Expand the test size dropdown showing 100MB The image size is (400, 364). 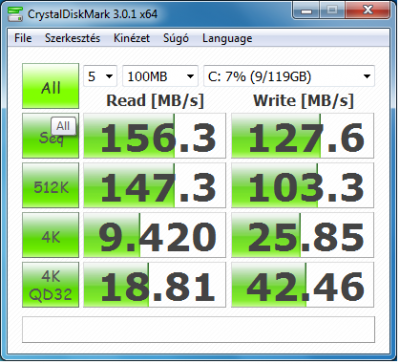160,76
